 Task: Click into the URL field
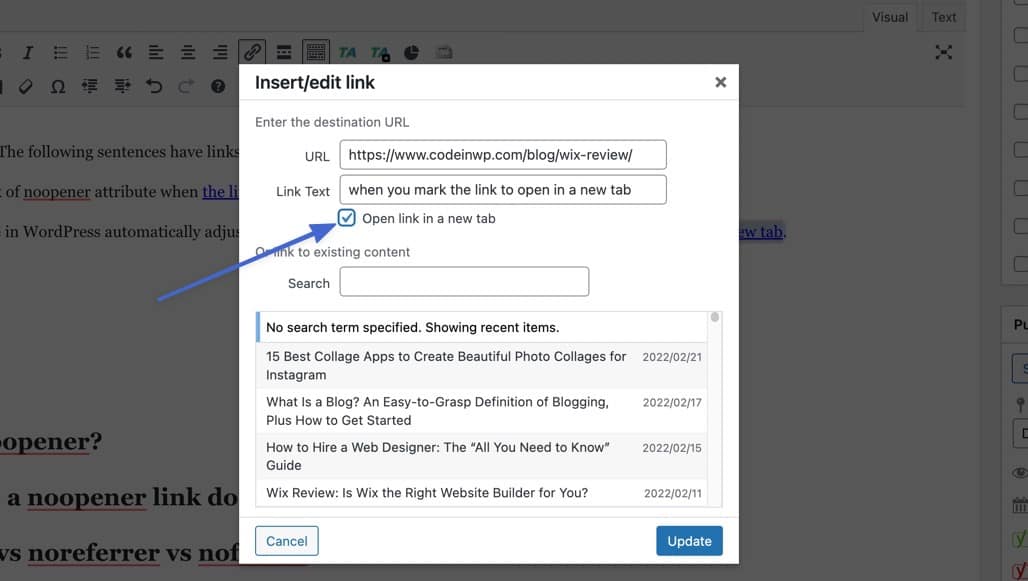(502, 155)
